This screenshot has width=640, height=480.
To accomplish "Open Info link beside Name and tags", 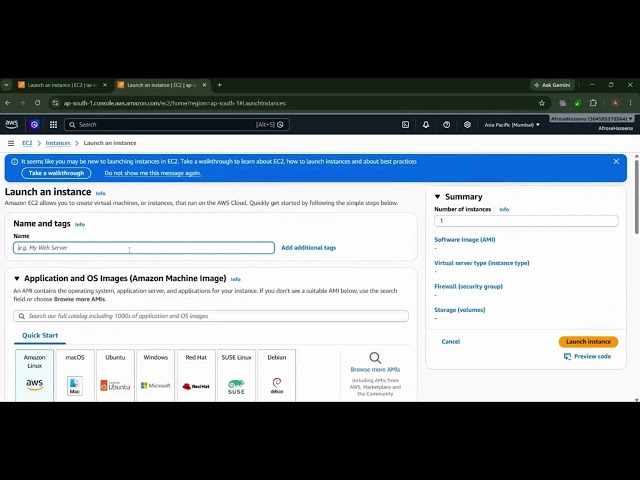I will tap(80, 224).
